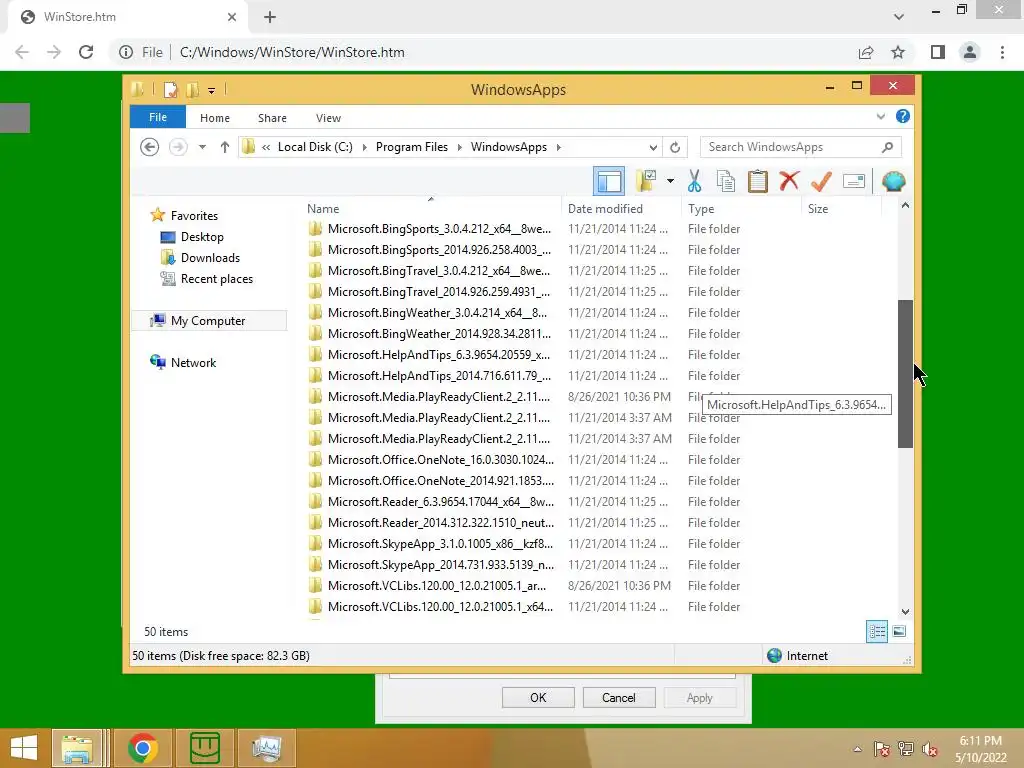Click the scroll down arrow of file list
The image size is (1024, 768).
pyautogui.click(x=905, y=611)
